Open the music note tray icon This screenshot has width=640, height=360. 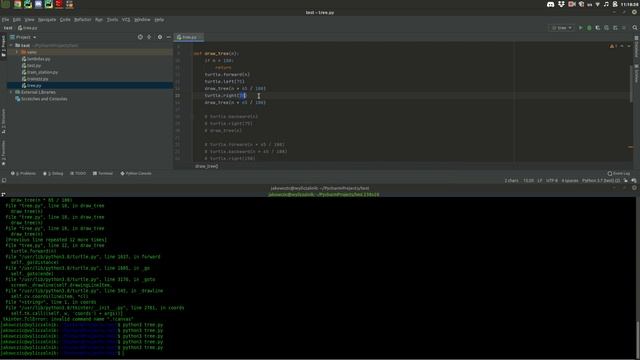pos(606,4)
